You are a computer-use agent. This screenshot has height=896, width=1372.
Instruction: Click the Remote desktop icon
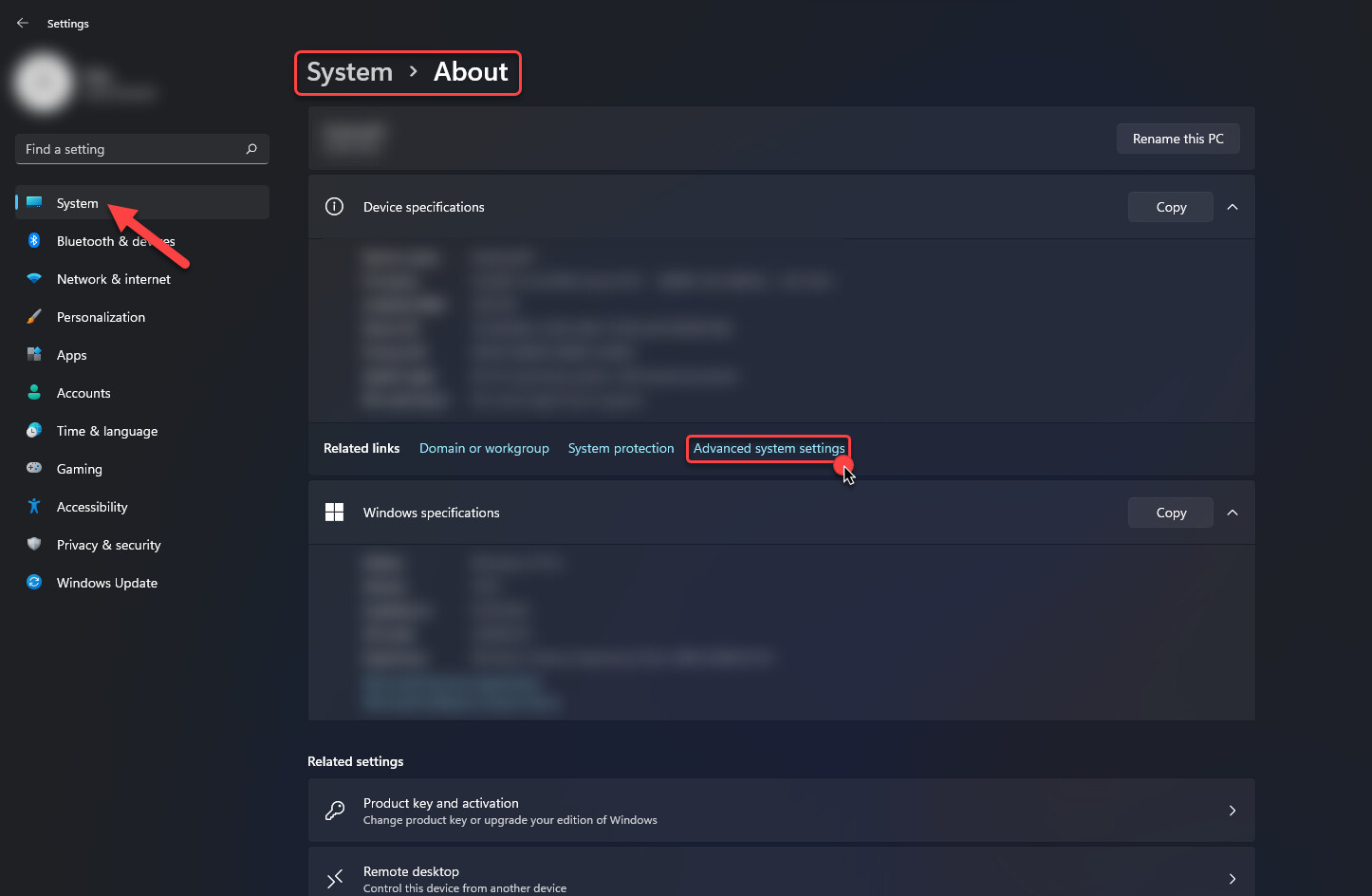point(334,879)
